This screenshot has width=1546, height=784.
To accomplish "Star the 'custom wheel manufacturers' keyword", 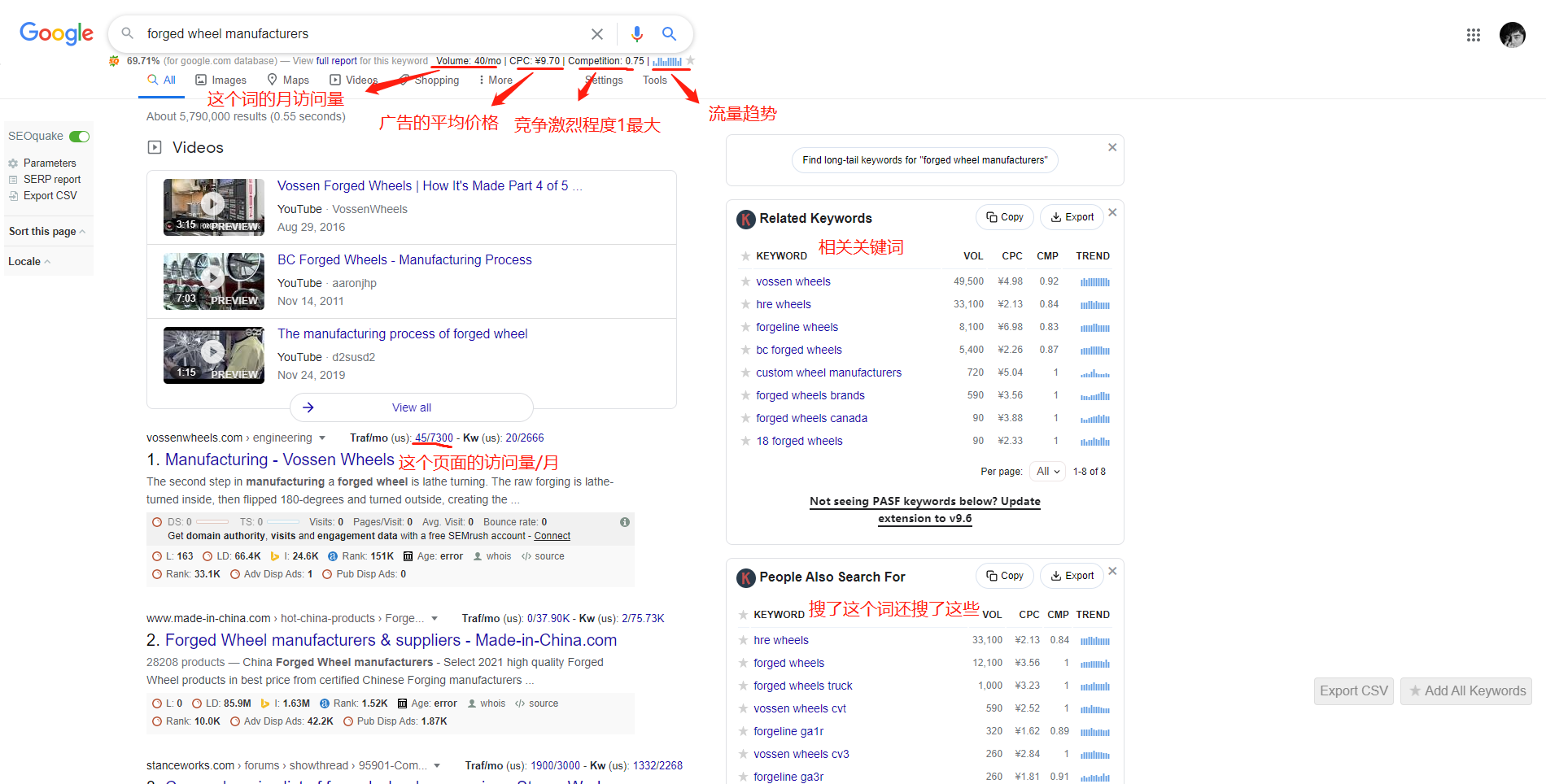I will (x=745, y=372).
